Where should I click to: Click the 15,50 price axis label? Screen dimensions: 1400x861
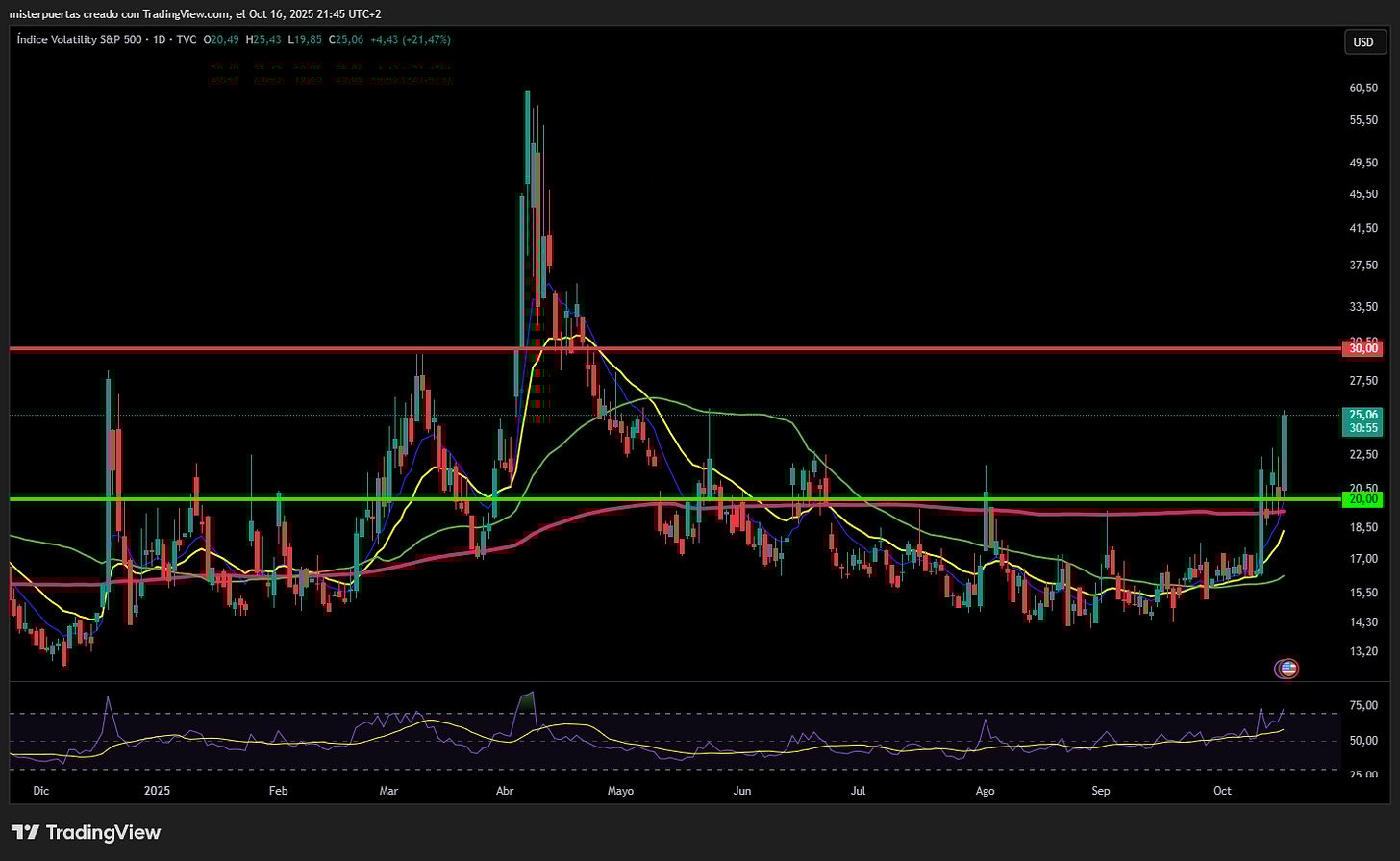pyautogui.click(x=1363, y=592)
